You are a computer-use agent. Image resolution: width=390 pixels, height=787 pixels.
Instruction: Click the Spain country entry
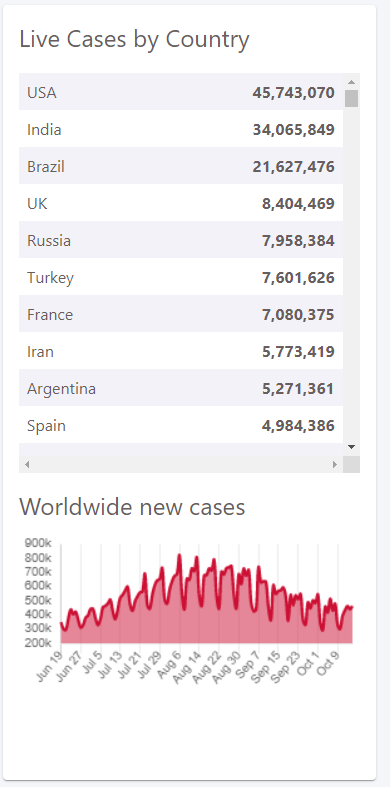click(x=46, y=426)
